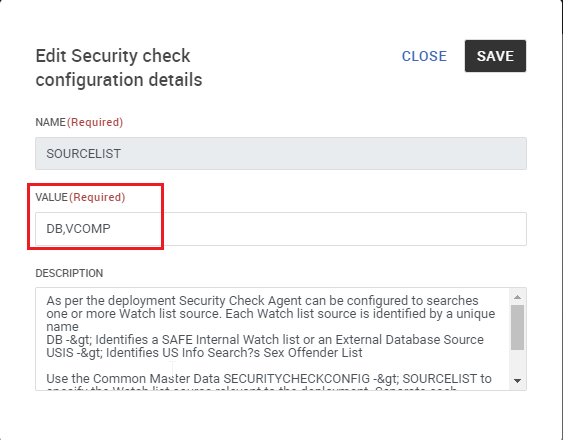
Task: Click the dialog title heading text
Action: pyautogui.click(x=119, y=68)
